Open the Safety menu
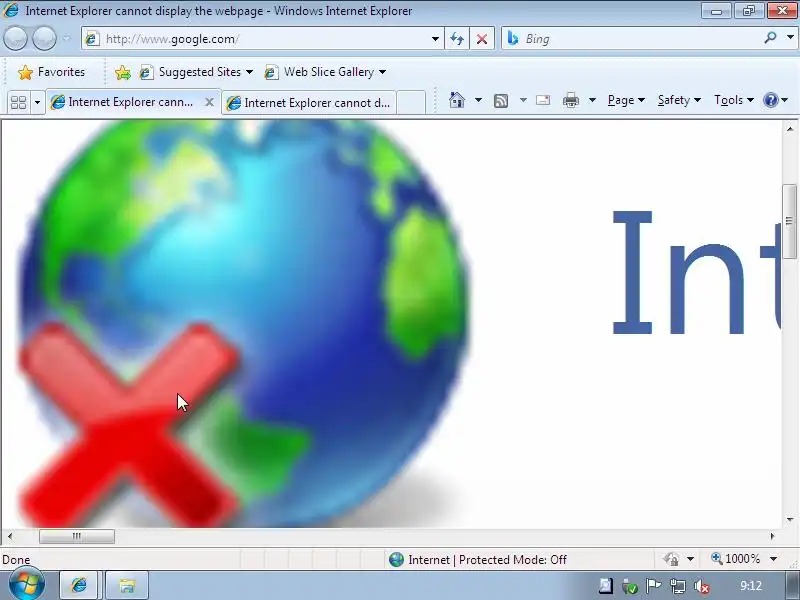This screenshot has width=800, height=600. [x=679, y=100]
